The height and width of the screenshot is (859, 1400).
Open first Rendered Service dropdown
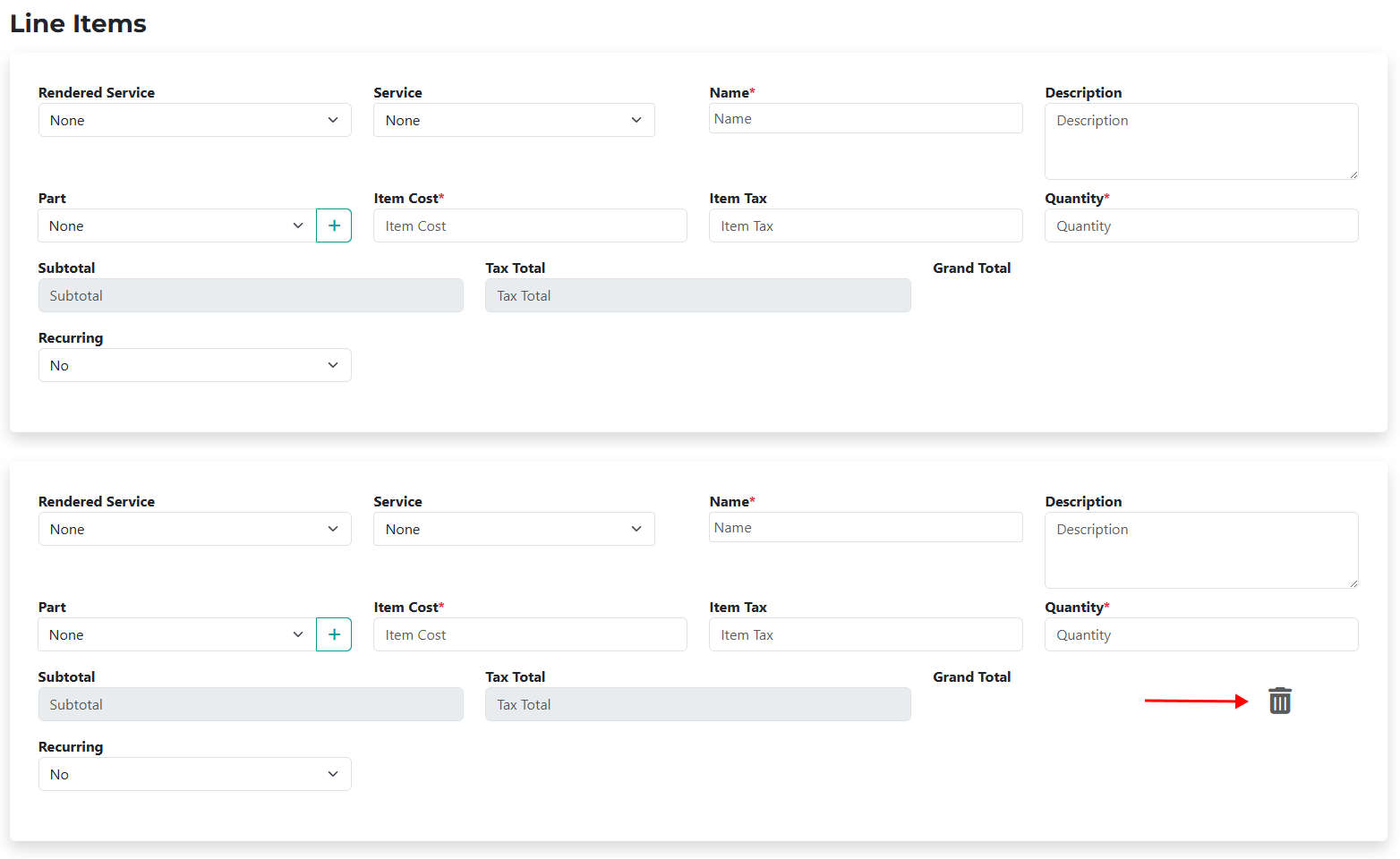pyautogui.click(x=194, y=120)
